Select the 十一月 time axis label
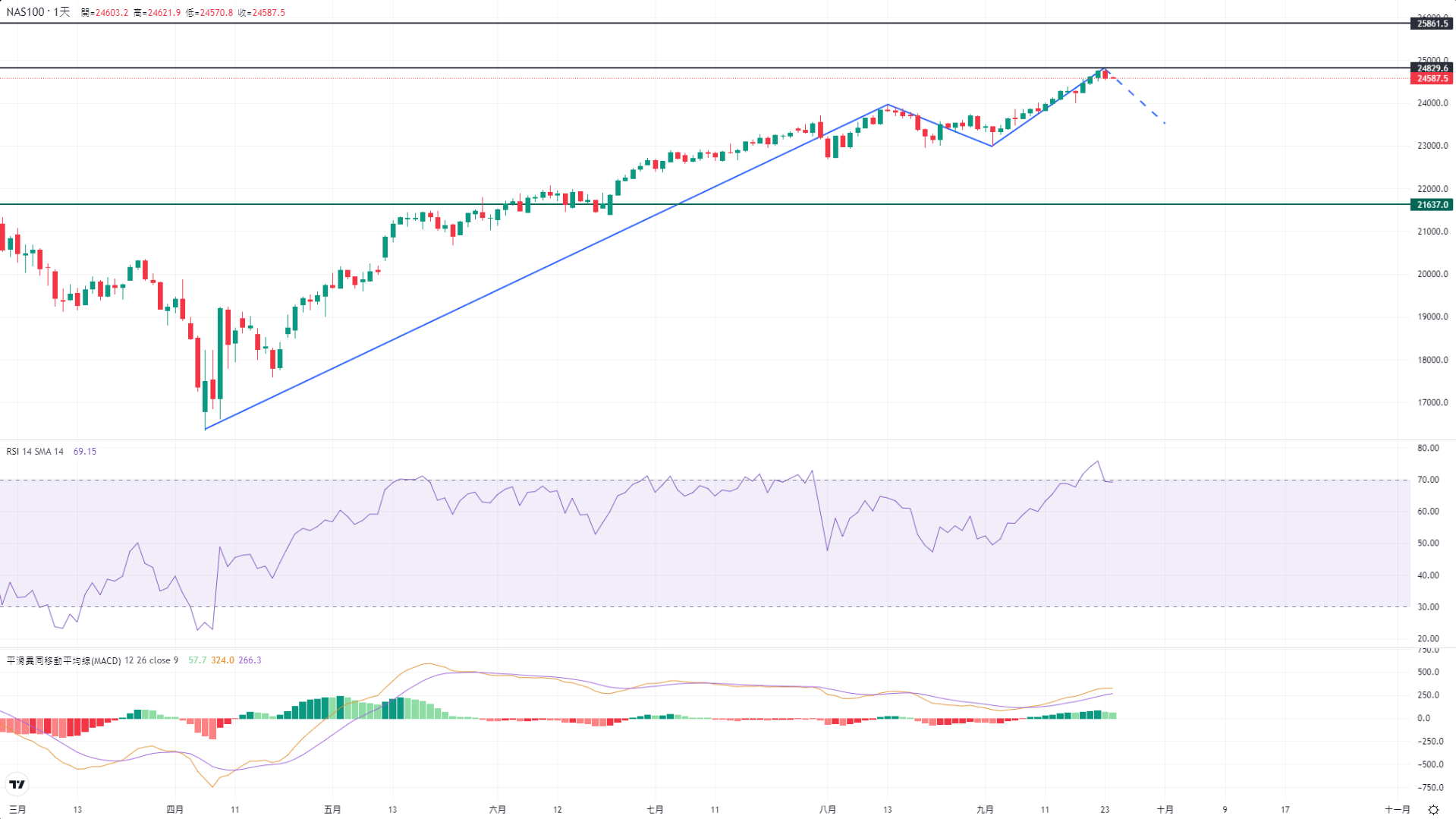1456x819 pixels. [1398, 810]
